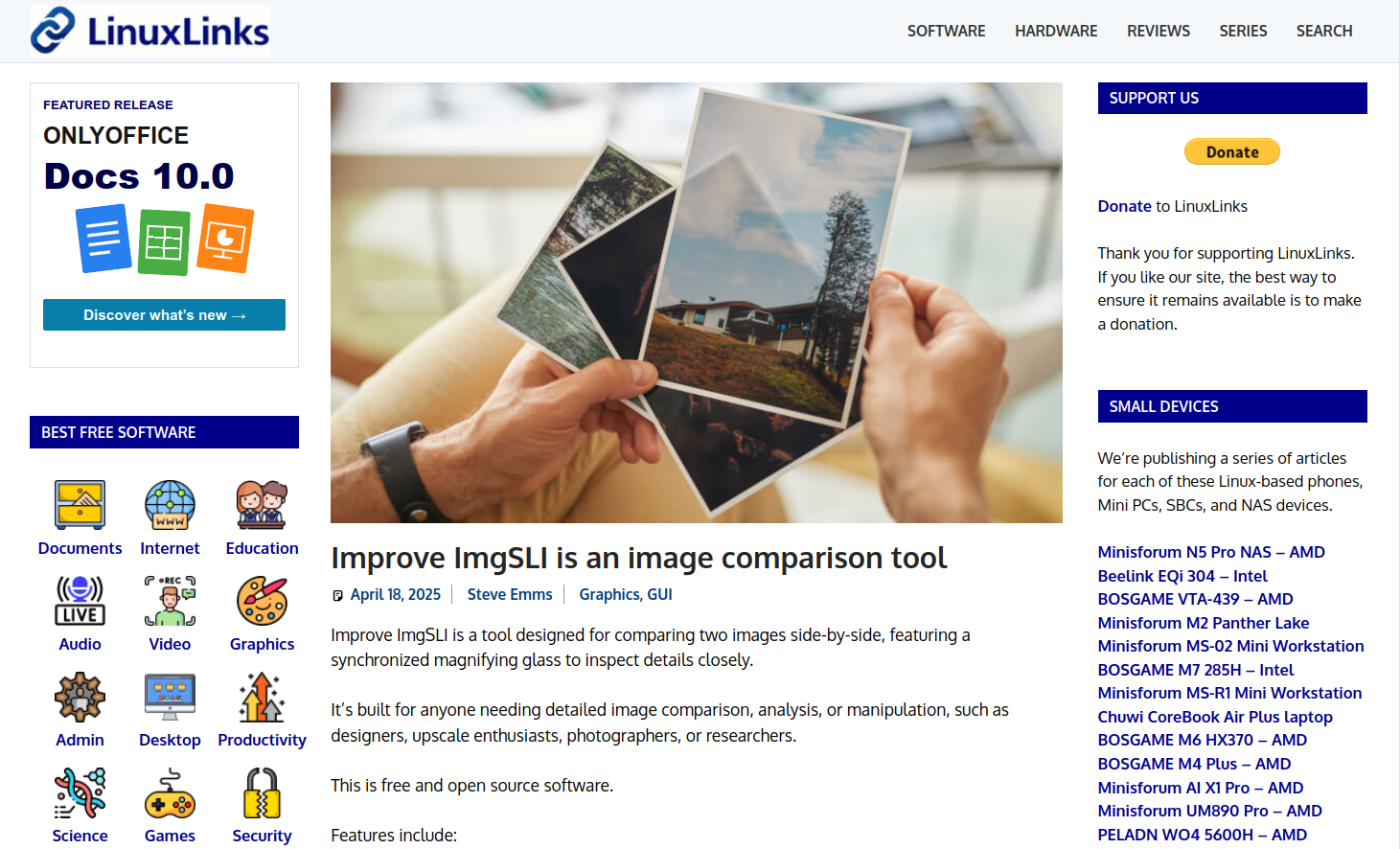Open the Education category icon
Image resolution: width=1400 pixels, height=849 pixels.
click(262, 505)
